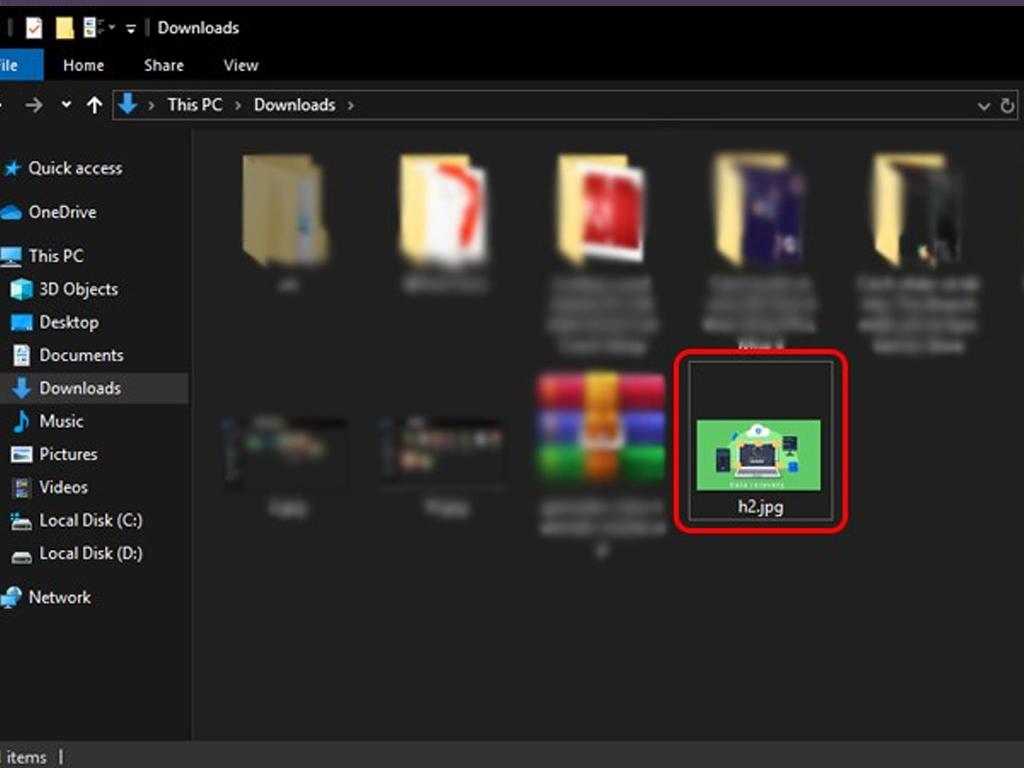Click the Up one level arrow
This screenshot has height=768, width=1024.
(94, 105)
